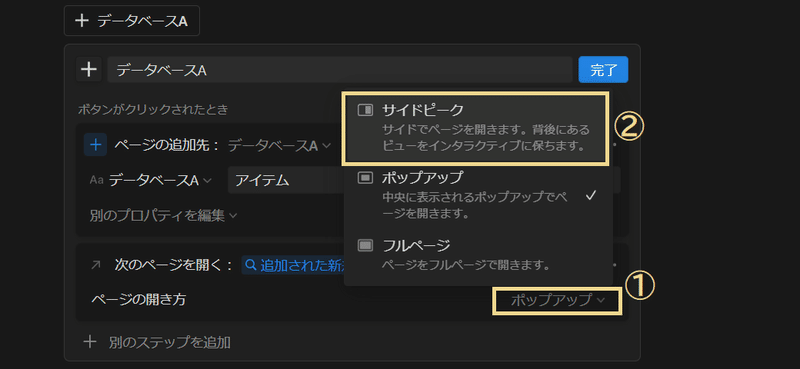
Task: Click the 次のページを開く label
Action: point(173,265)
